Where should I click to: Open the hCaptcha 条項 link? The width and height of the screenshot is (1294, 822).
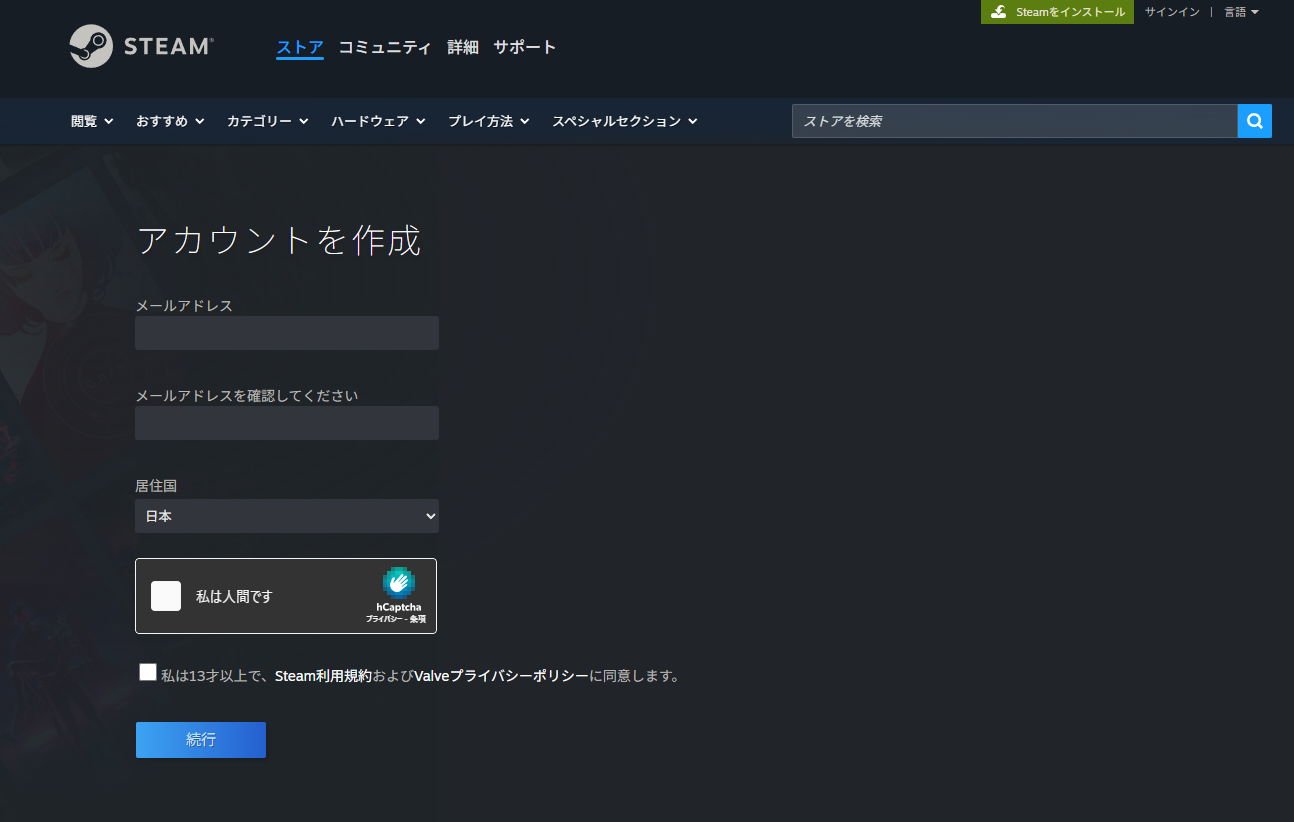point(418,620)
